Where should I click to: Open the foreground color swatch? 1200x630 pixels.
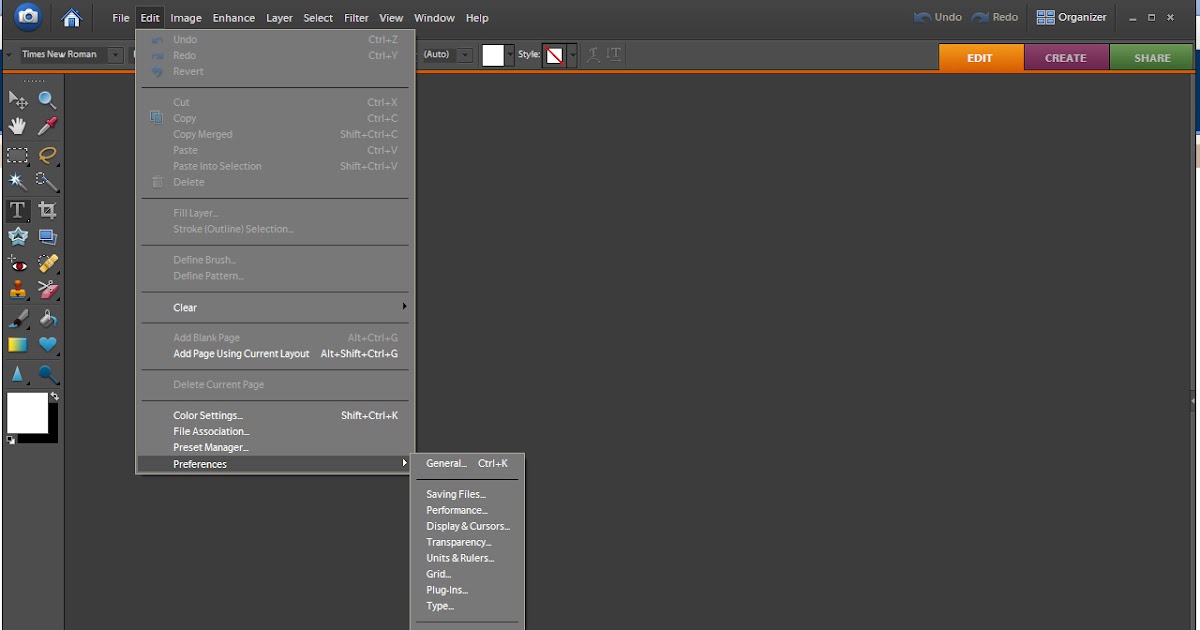coord(27,412)
